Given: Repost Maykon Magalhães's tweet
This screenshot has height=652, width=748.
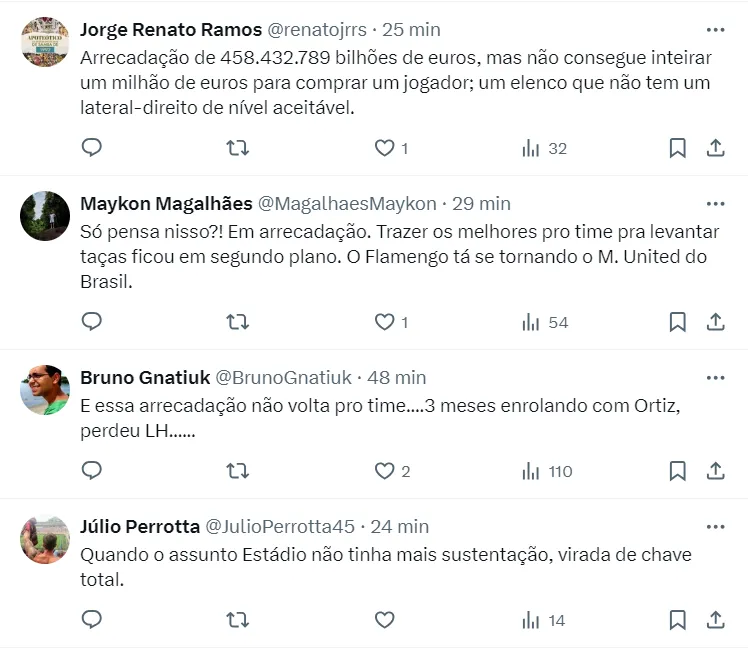Looking at the screenshot, I should tap(237, 322).
